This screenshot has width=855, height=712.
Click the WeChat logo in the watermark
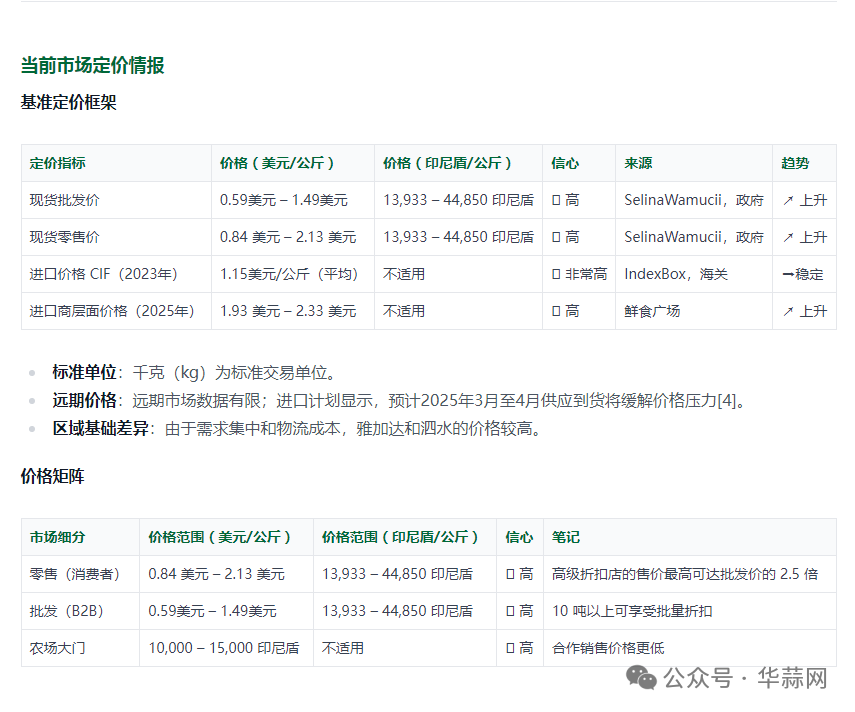click(x=642, y=680)
